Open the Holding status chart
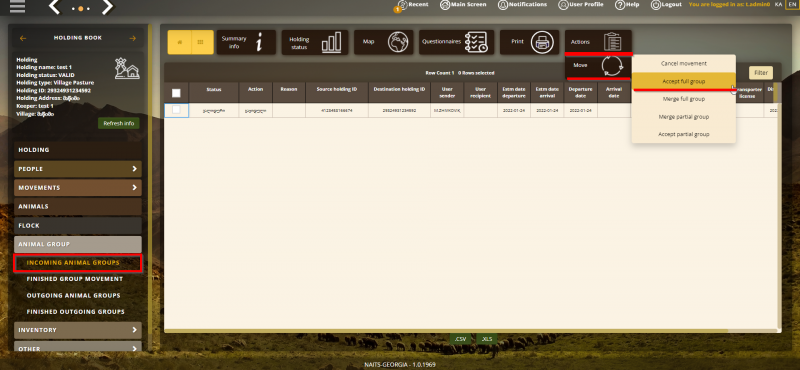Screen dimensions: 800x370 [x=315, y=42]
